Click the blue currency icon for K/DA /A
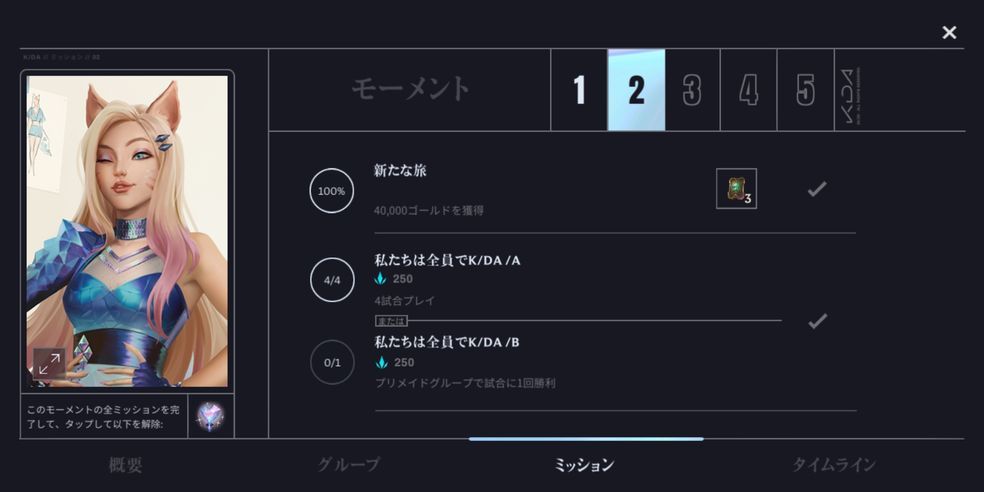Screen dimensions: 984x492 click(380, 279)
